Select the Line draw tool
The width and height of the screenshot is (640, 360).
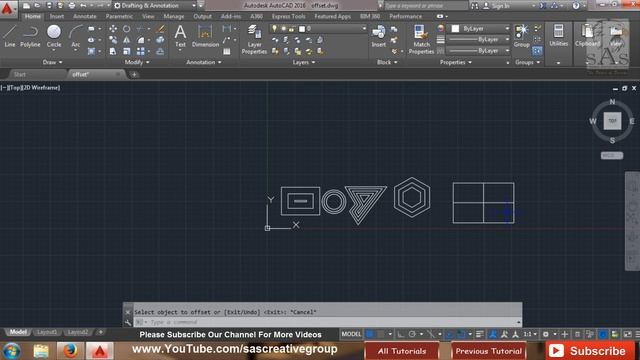tap(10, 36)
